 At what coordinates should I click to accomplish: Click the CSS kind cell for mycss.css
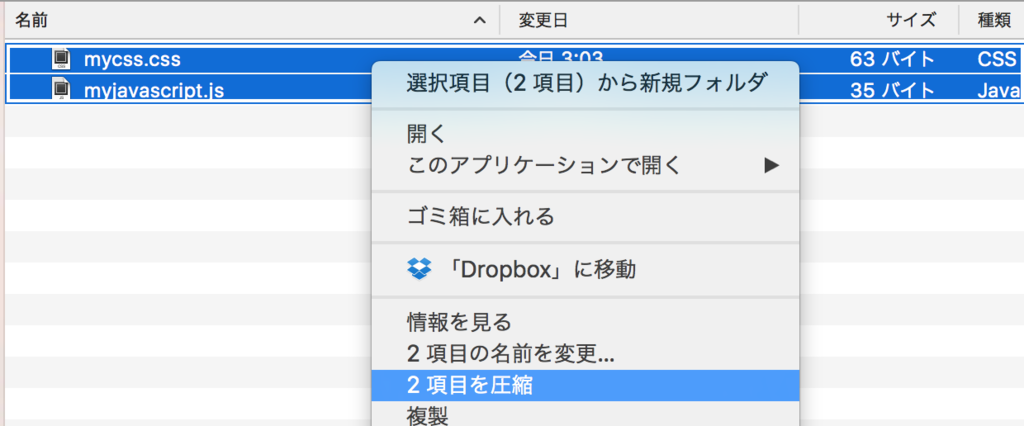[997, 60]
